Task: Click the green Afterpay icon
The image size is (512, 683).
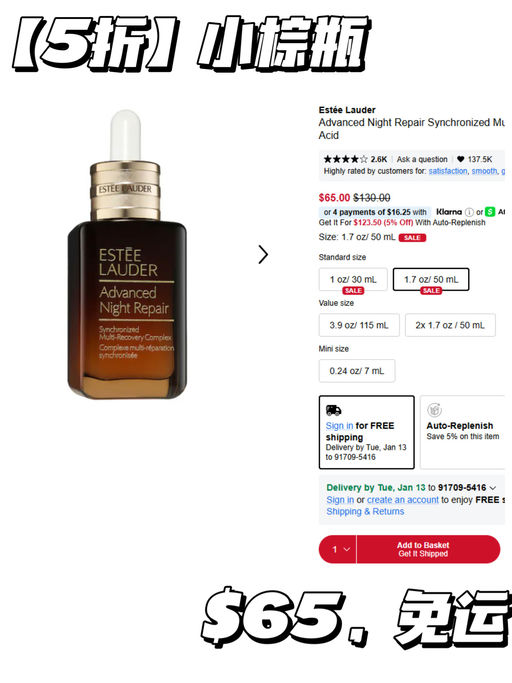Action: point(490,212)
